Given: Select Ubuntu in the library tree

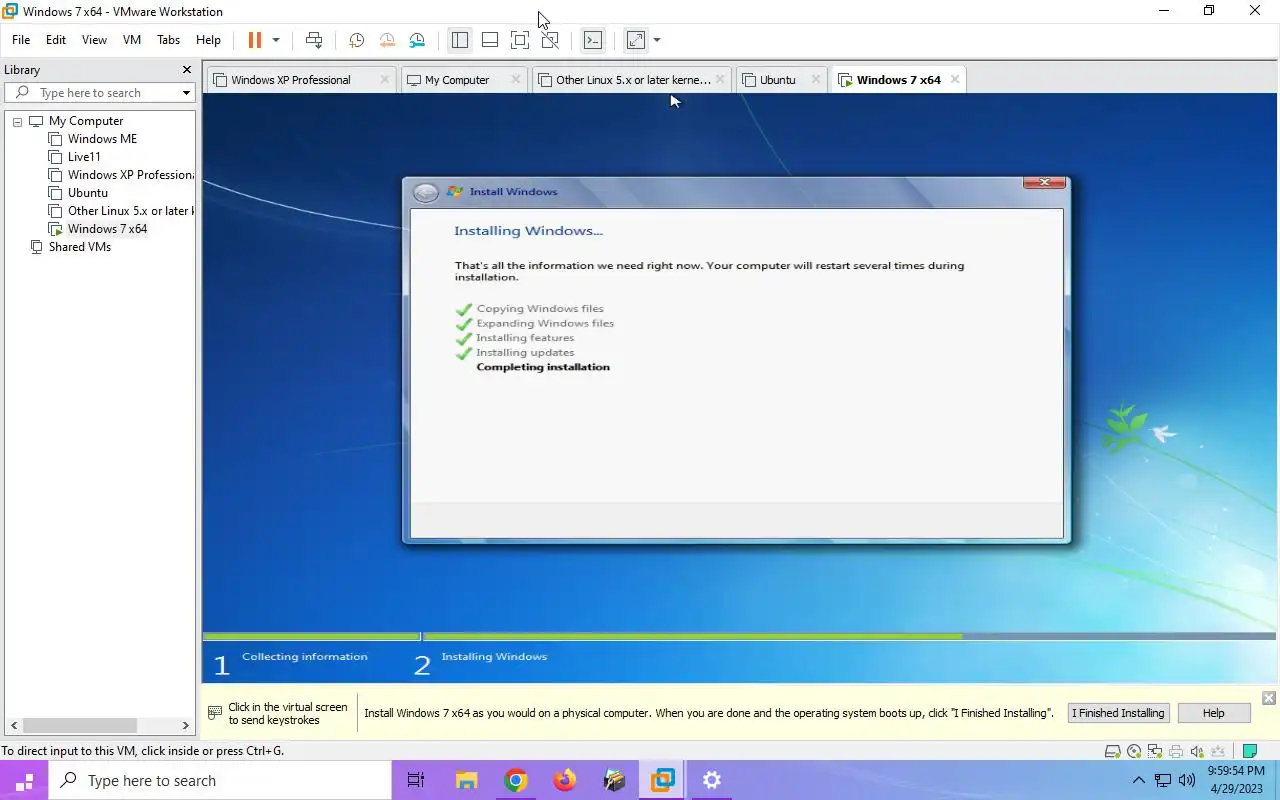Looking at the screenshot, I should pos(88,193).
